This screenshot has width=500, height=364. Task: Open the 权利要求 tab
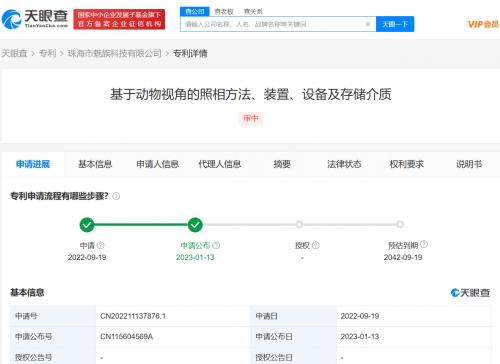click(407, 164)
